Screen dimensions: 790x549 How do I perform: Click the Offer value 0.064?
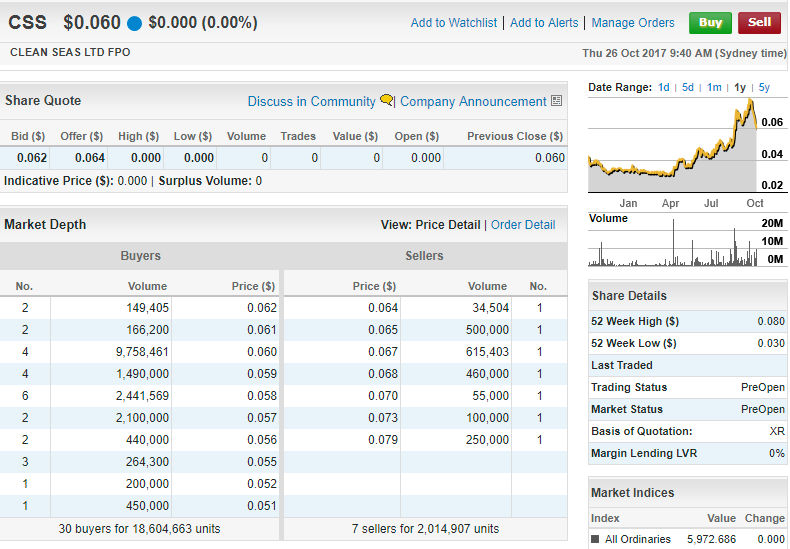(90, 158)
